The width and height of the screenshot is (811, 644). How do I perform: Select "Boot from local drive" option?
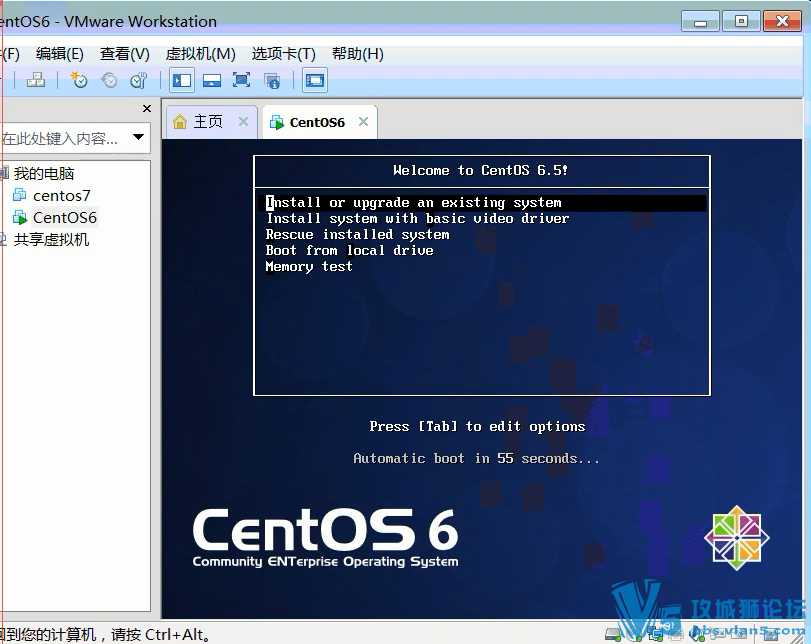point(349,251)
